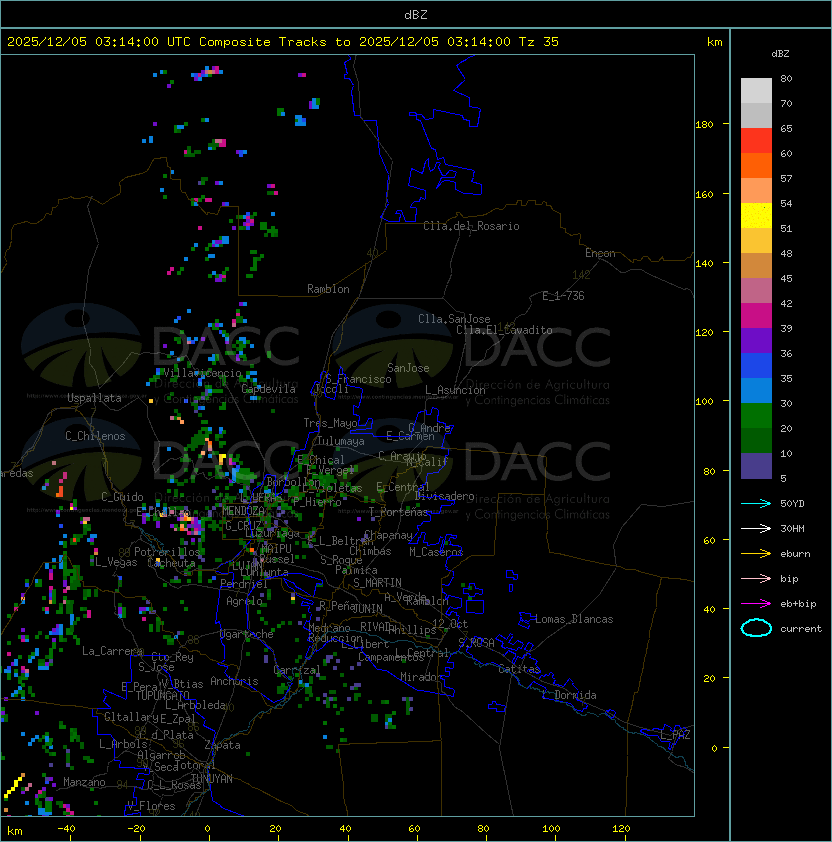The image size is (832, 842).
Task: Pick the dark orange 57-60 dBZ swatch
Action: (x=756, y=165)
